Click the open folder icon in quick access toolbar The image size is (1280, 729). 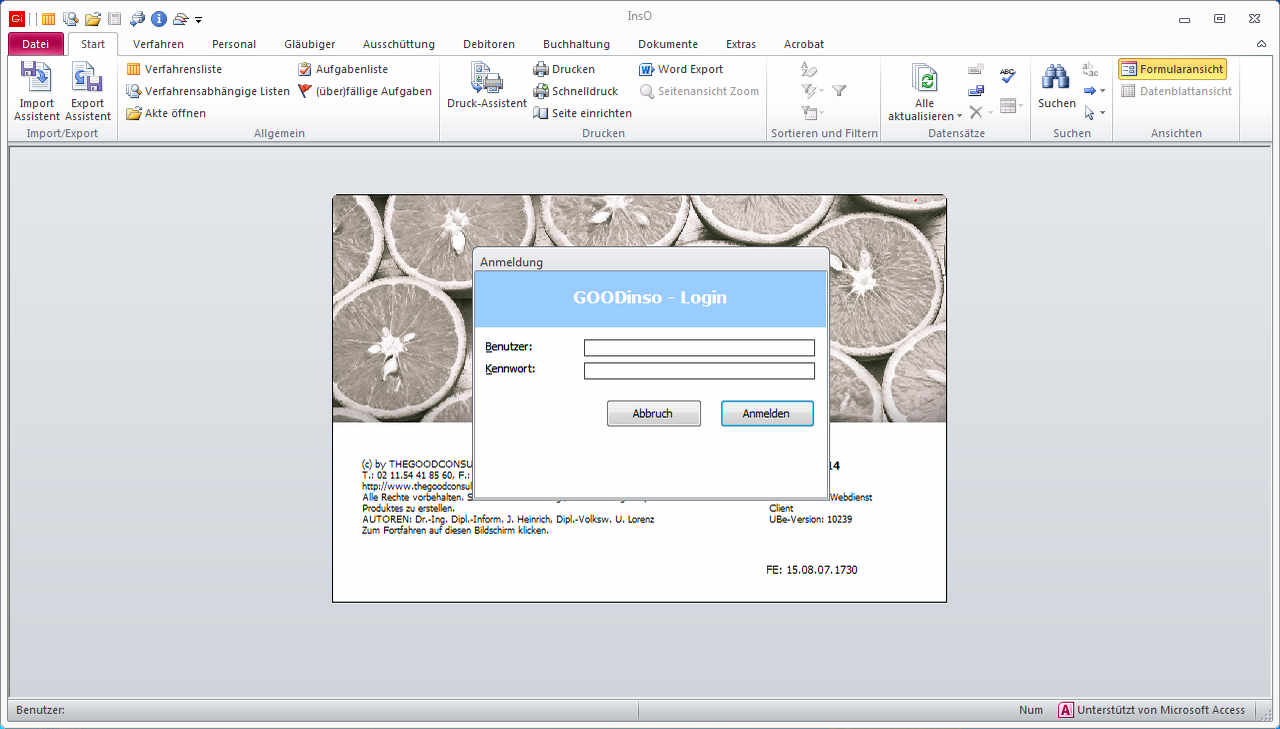click(93, 18)
